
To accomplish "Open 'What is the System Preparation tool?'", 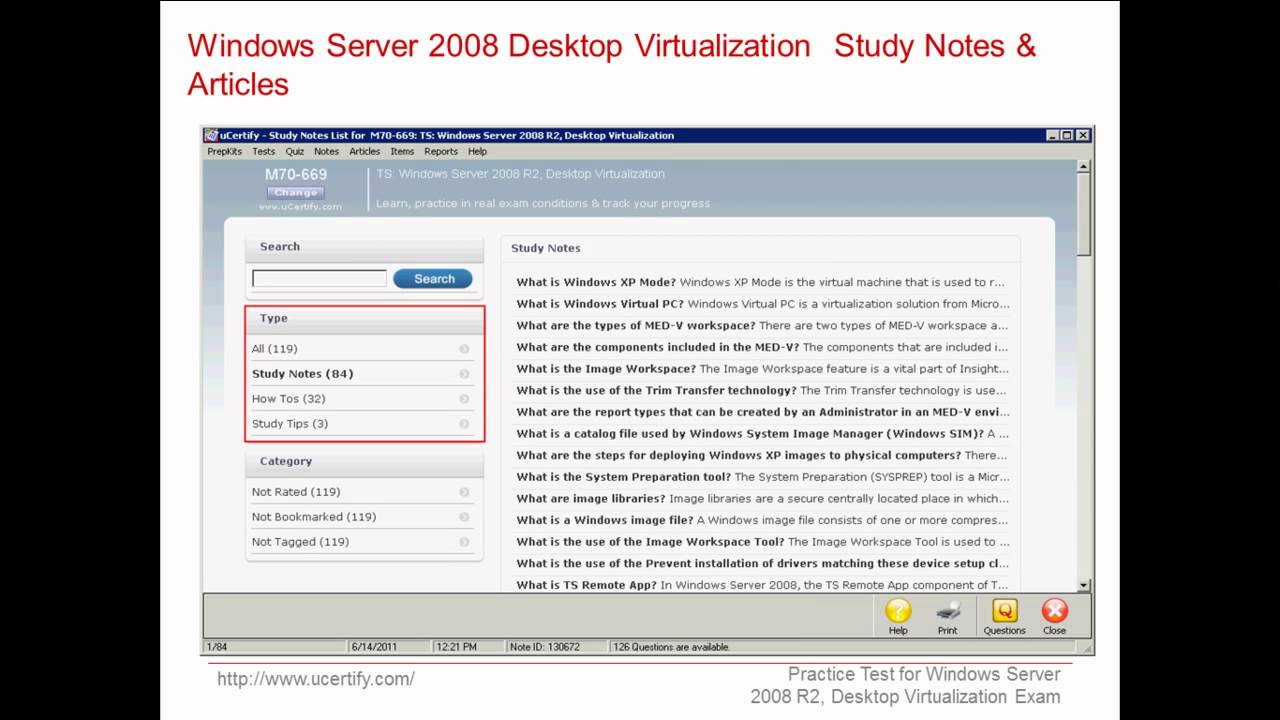I will [762, 477].
